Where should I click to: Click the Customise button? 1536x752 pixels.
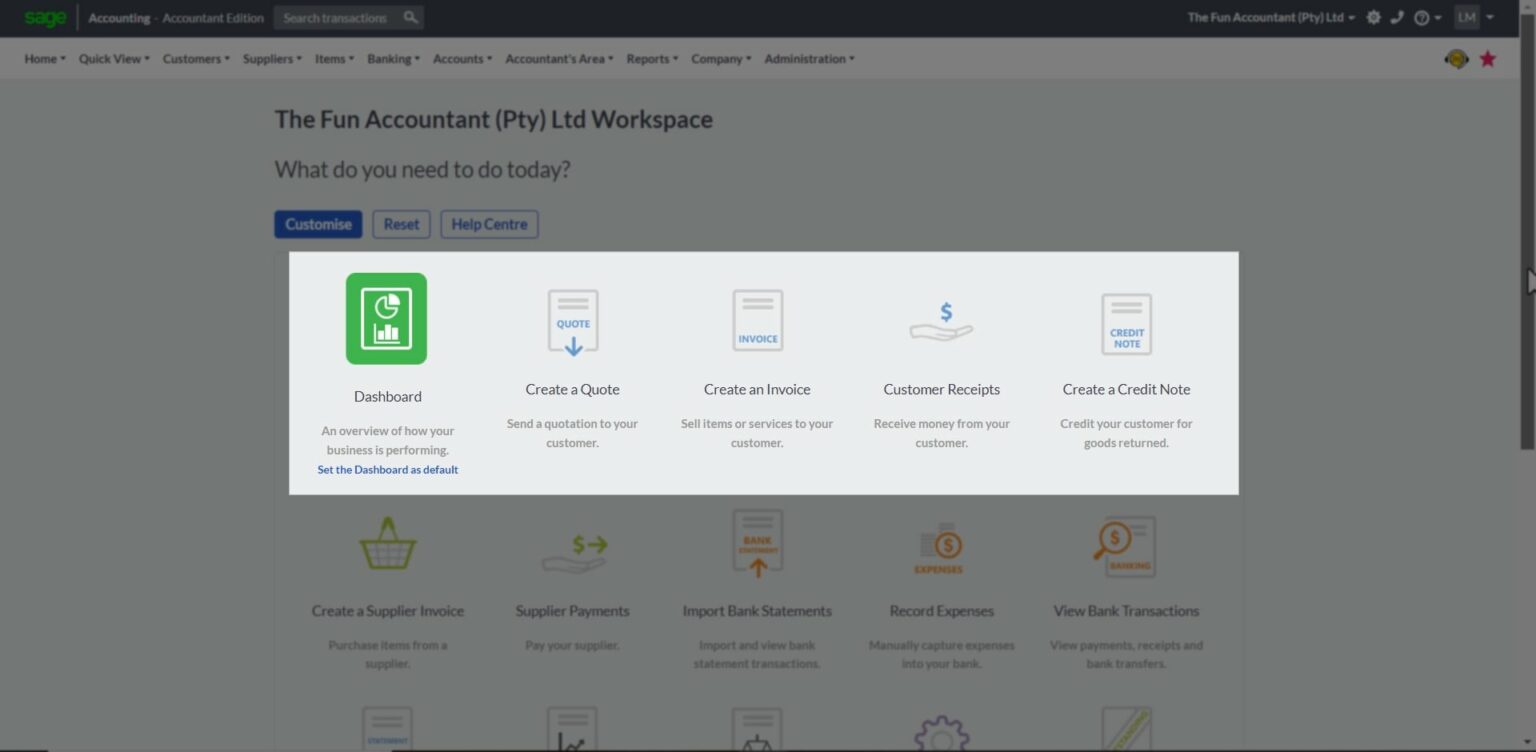tap(317, 224)
